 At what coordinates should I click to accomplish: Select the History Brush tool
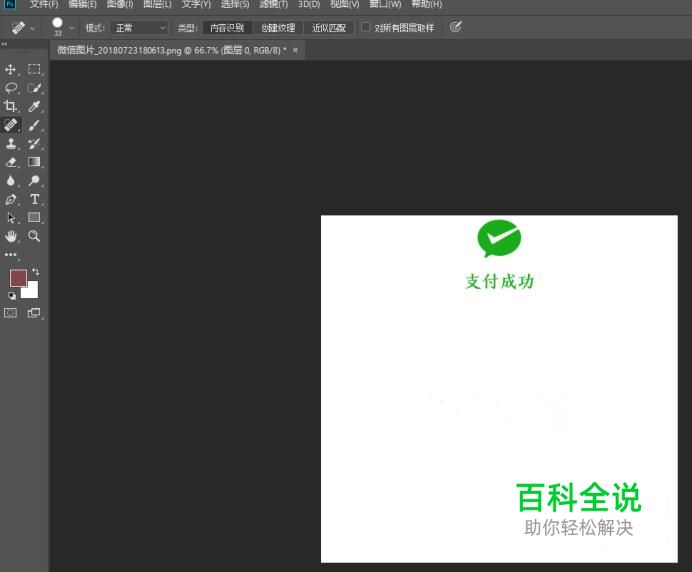tap(34, 143)
